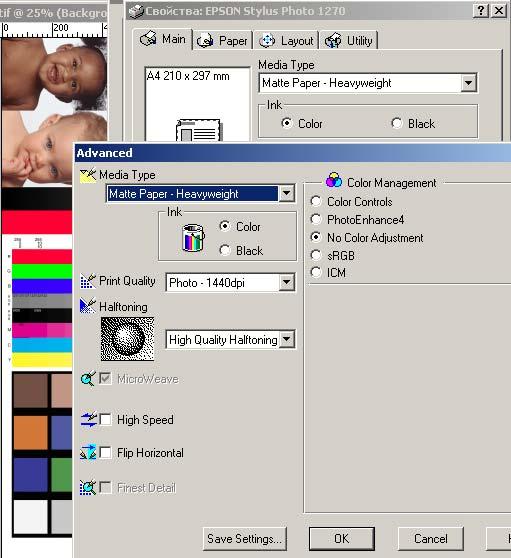Open Media Type dropdown in Advanced dialog
Image resolution: width=511 pixels, height=558 pixels.
point(286,194)
